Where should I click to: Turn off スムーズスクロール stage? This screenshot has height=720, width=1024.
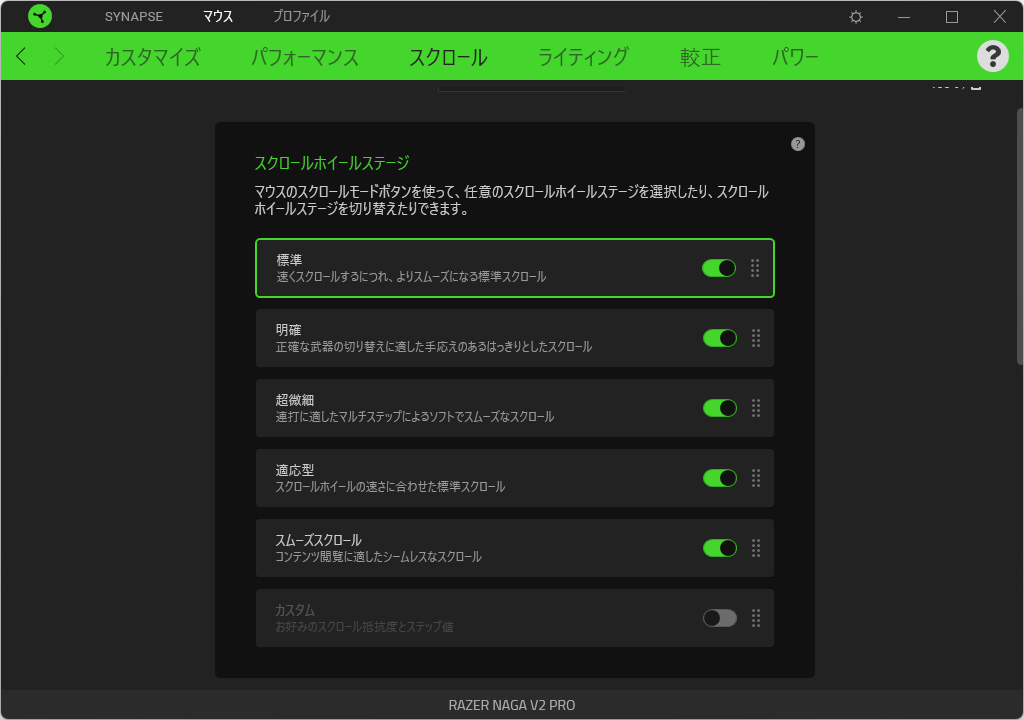click(720, 548)
